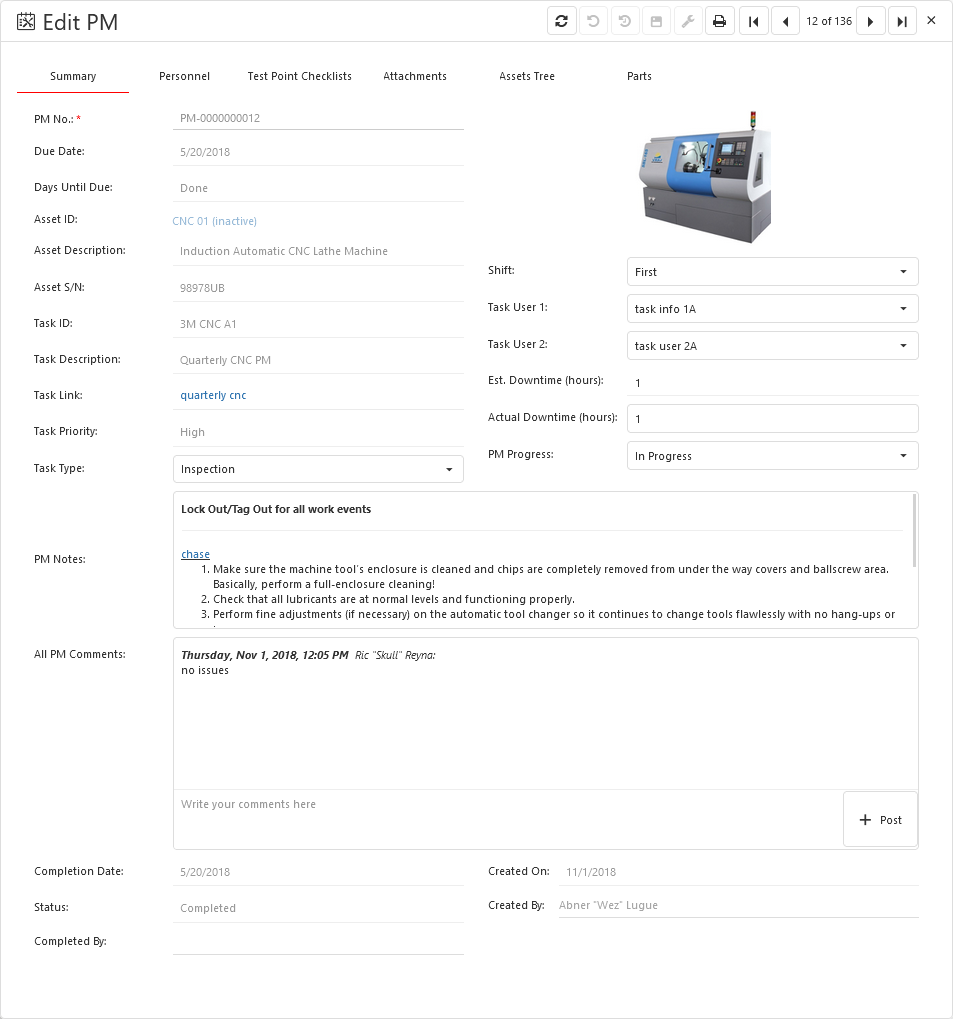Switch to the Assets Tree tab
The width and height of the screenshot is (953, 1019).
(x=526, y=75)
